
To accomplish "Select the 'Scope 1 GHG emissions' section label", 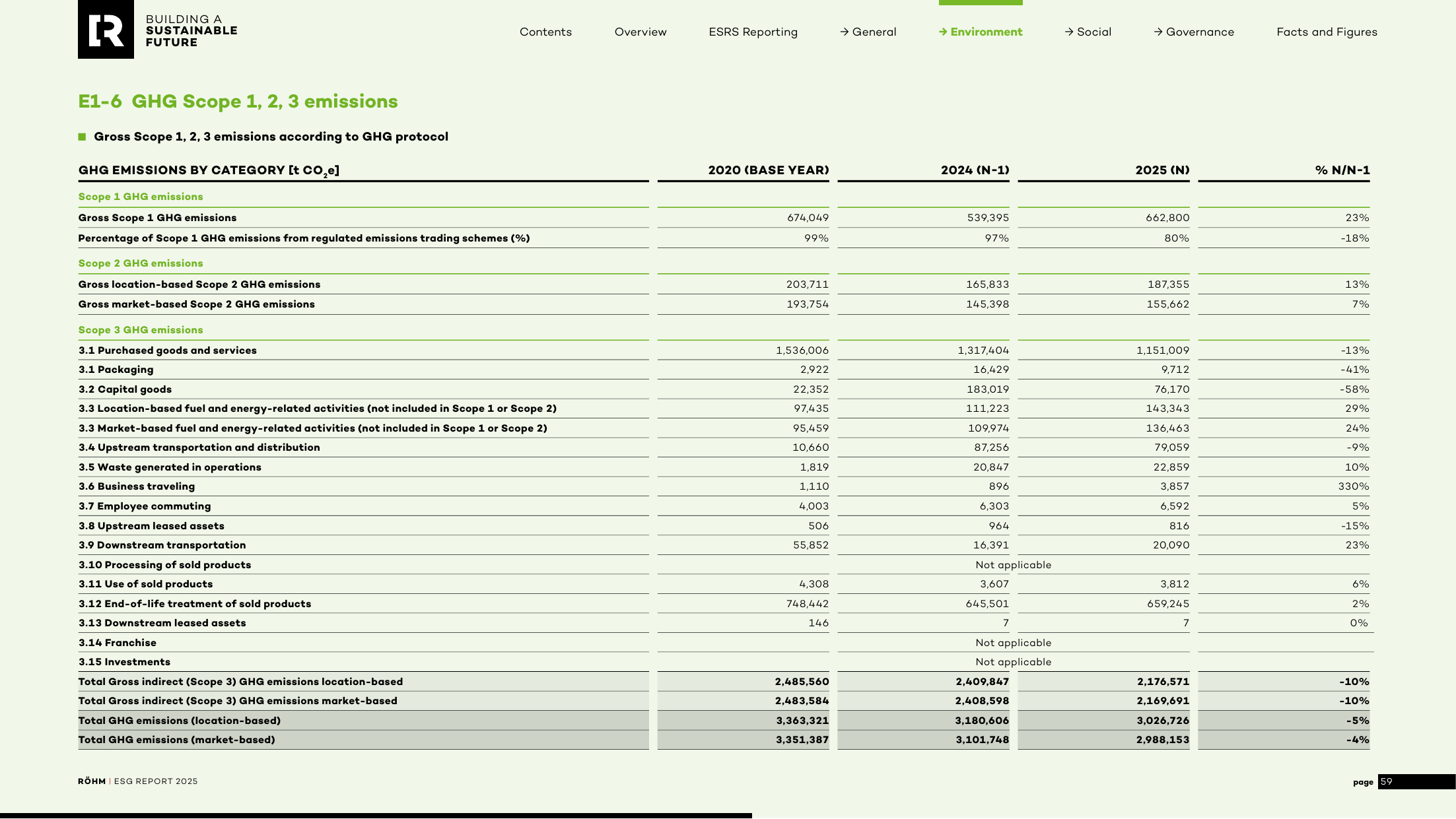I will (141, 197).
